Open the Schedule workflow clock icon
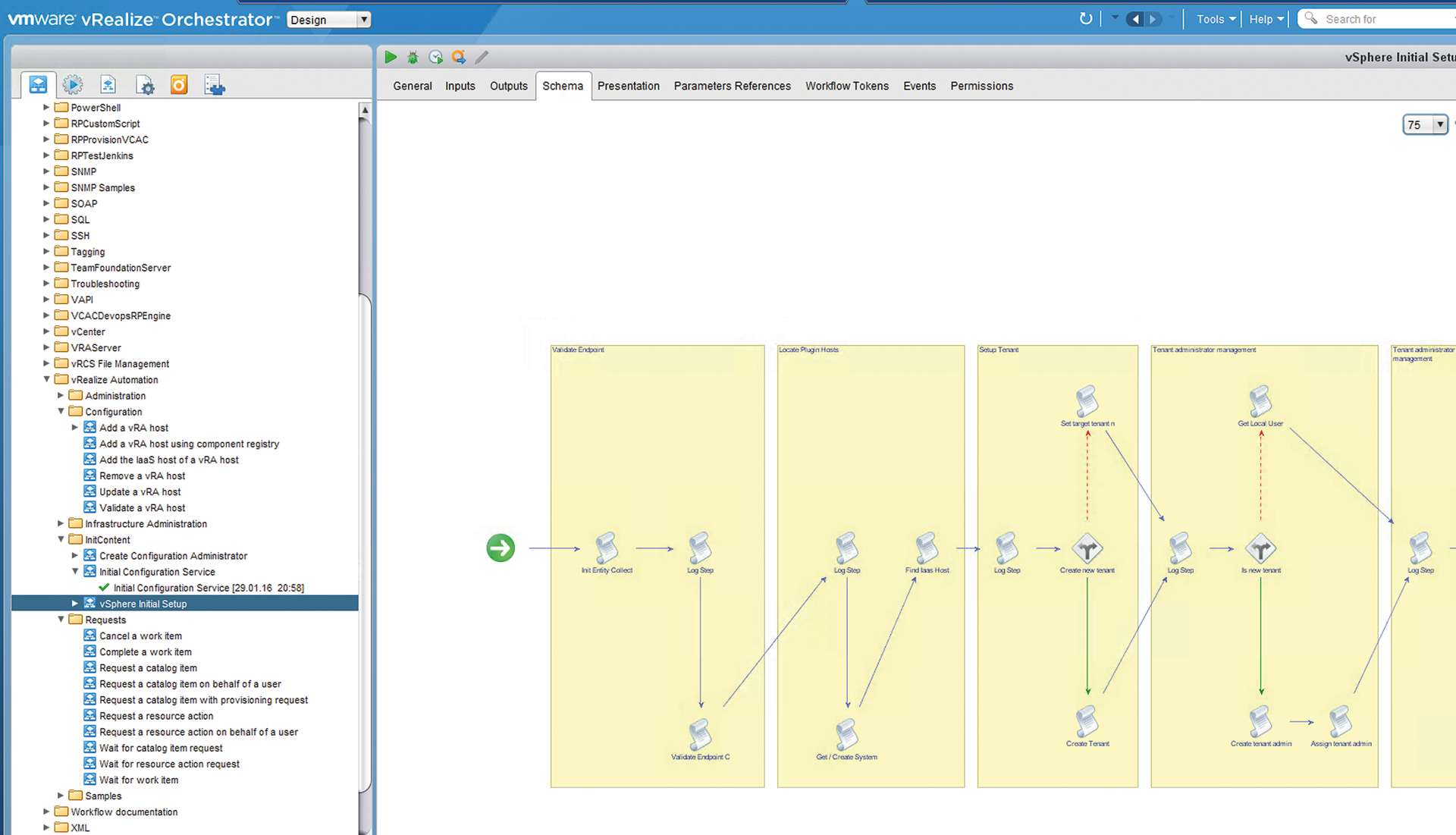The image size is (1456, 835). (436, 57)
